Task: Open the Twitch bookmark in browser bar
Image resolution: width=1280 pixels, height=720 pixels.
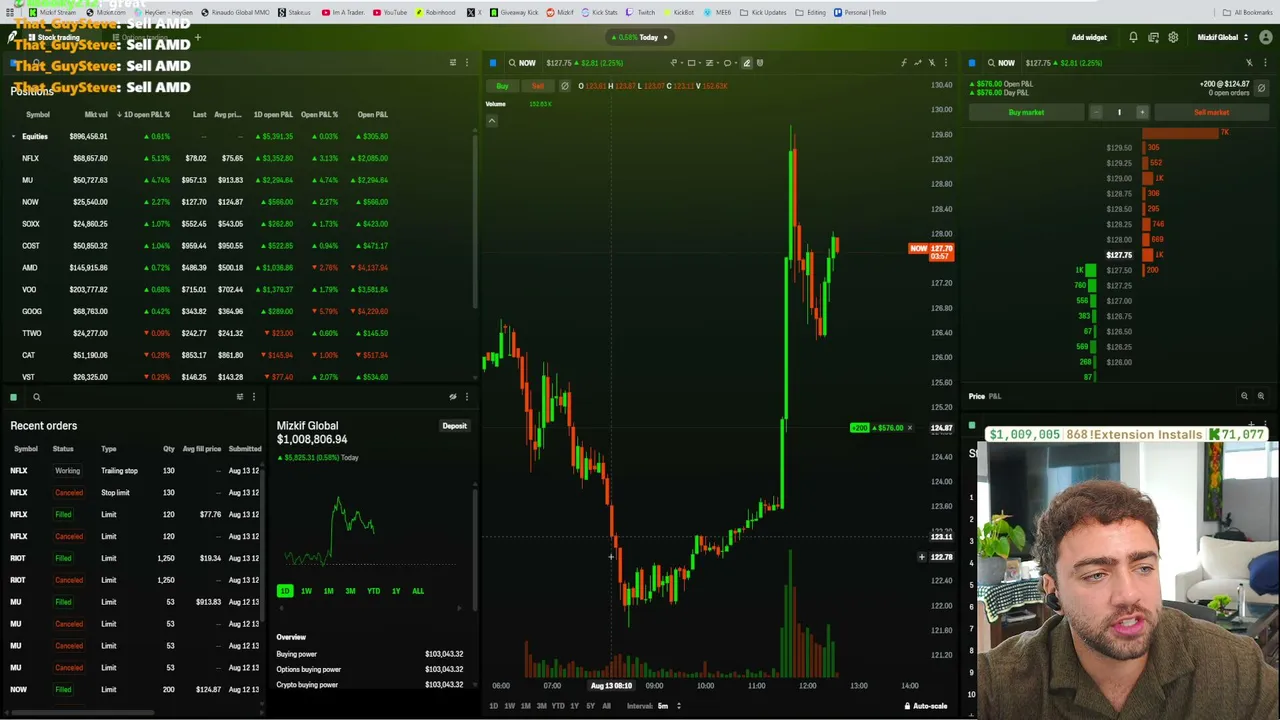Action: point(641,12)
